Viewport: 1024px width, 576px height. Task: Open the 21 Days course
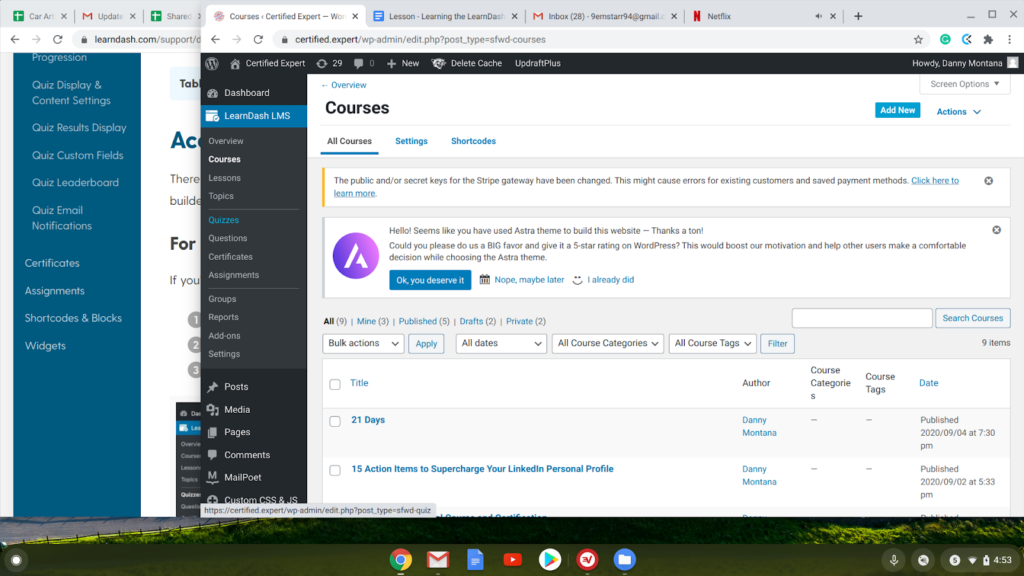point(368,420)
